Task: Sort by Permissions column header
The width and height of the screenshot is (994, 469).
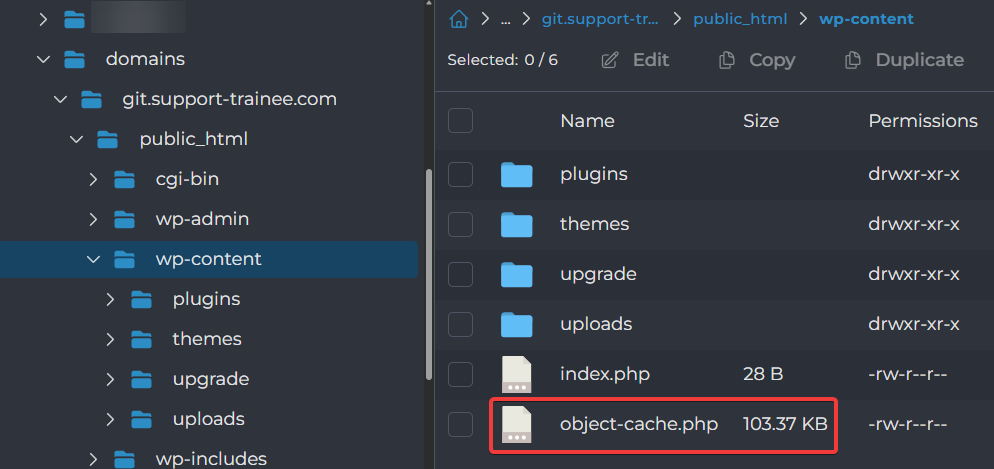Action: click(x=923, y=120)
